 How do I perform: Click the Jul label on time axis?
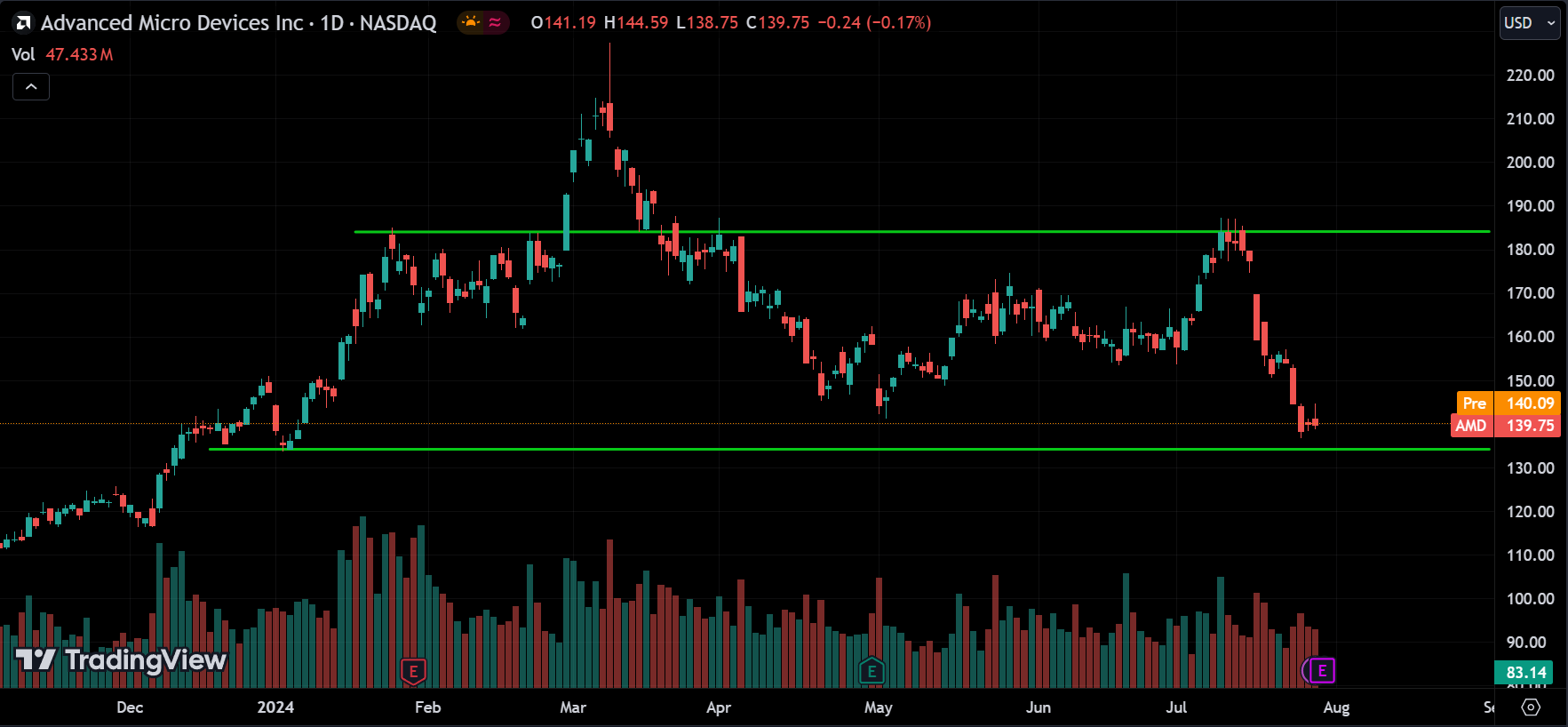[x=1176, y=707]
